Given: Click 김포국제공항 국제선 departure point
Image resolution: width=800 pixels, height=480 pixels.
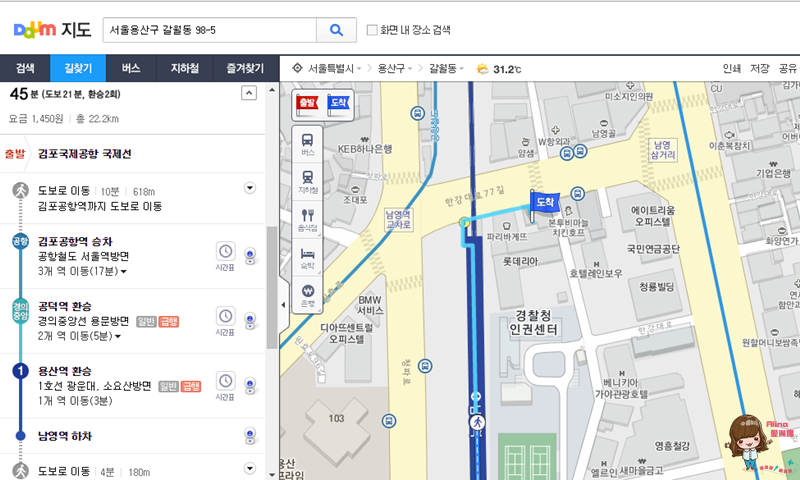Looking at the screenshot, I should (x=85, y=154).
